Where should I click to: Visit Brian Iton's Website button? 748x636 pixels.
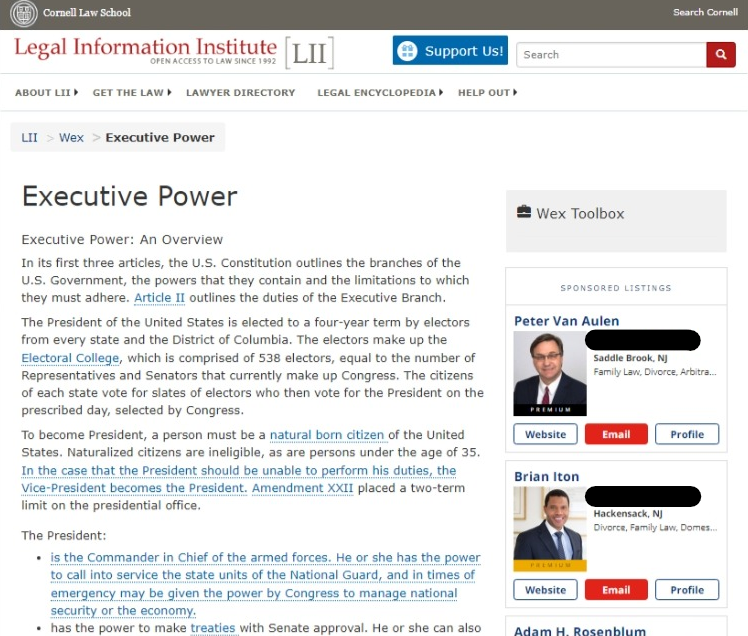tap(545, 590)
